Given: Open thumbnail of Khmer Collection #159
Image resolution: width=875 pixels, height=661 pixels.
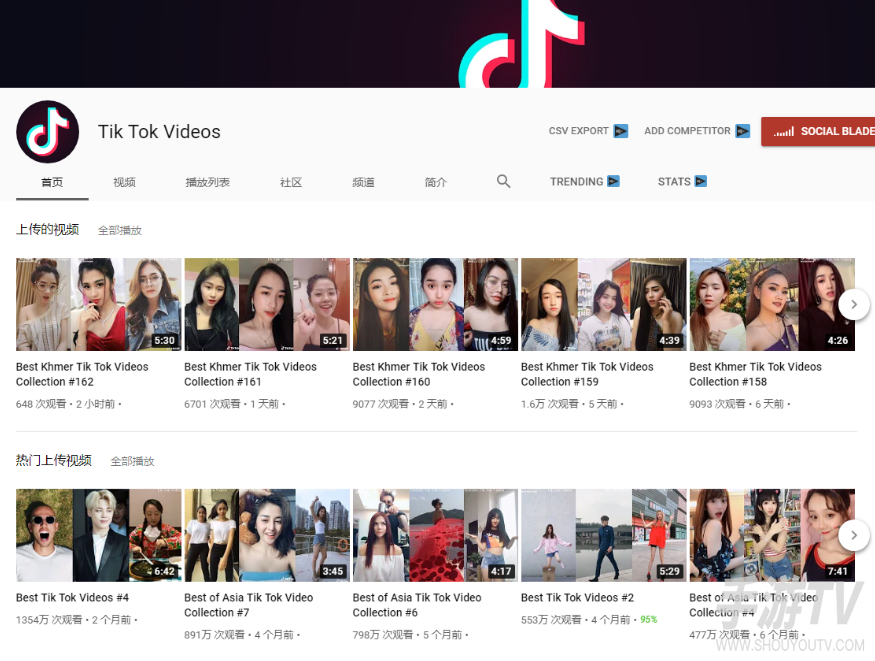Looking at the screenshot, I should tap(604, 305).
